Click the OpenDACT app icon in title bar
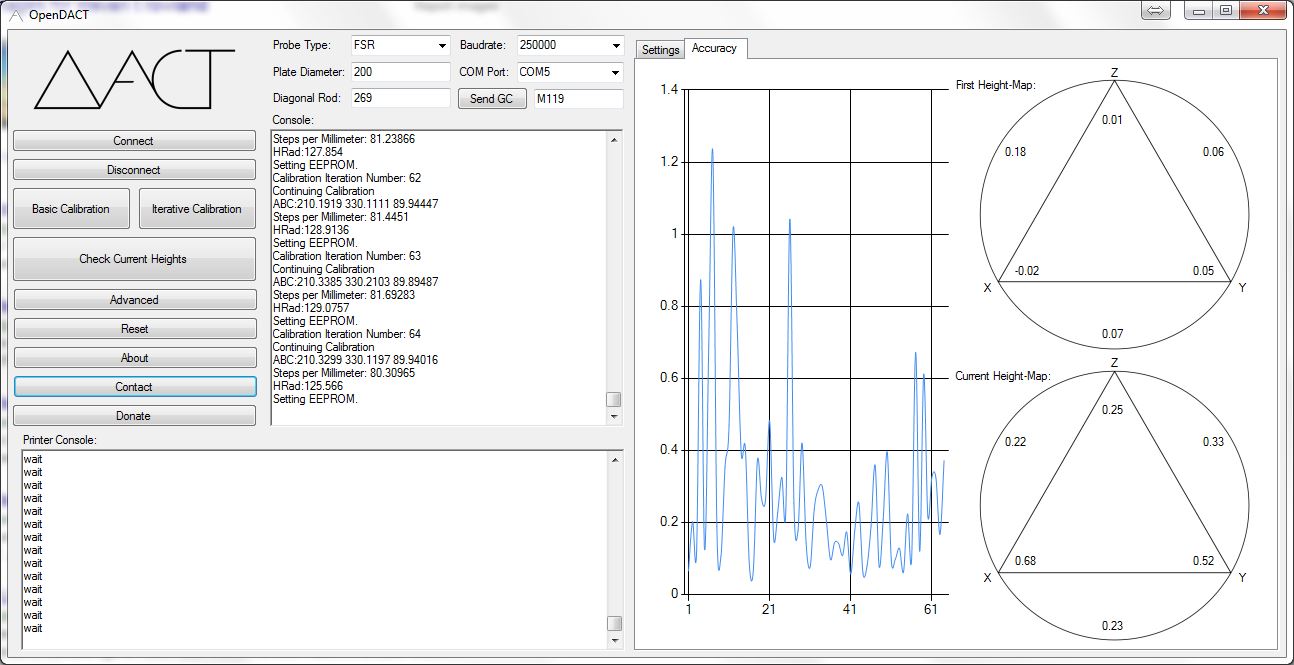The image size is (1294, 665). coord(15,14)
